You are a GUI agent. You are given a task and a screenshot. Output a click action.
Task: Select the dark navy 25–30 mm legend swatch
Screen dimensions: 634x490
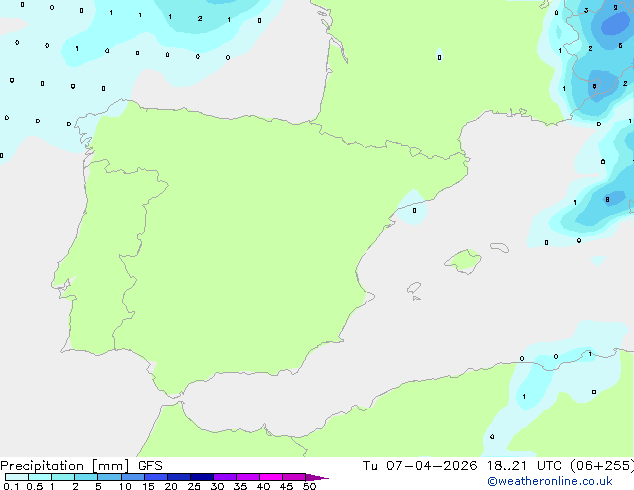click(x=202, y=477)
